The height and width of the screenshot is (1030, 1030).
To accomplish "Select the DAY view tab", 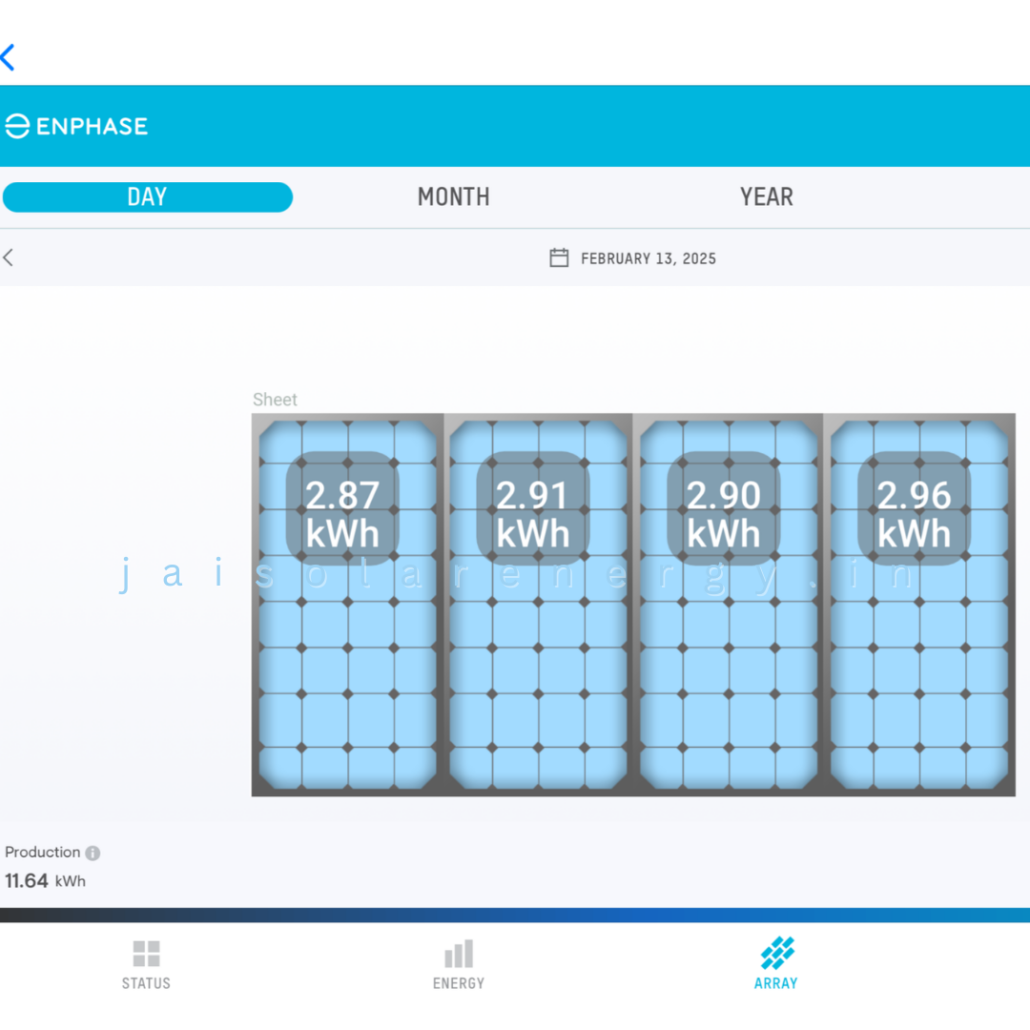I will pyautogui.click(x=147, y=197).
